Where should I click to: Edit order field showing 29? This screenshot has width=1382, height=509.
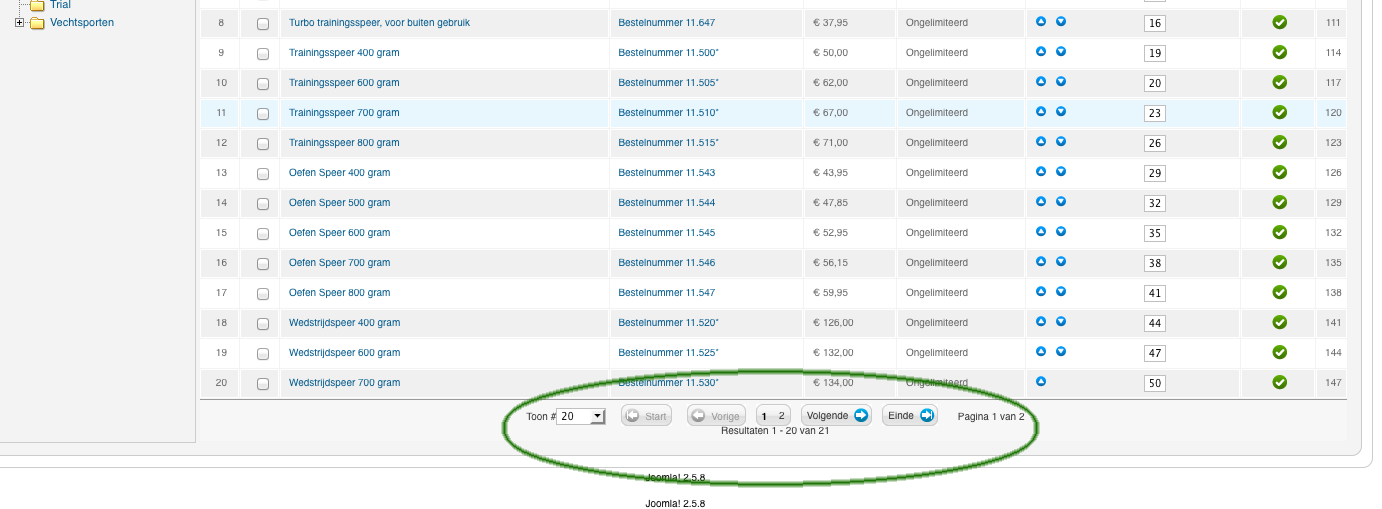[x=1155, y=173]
